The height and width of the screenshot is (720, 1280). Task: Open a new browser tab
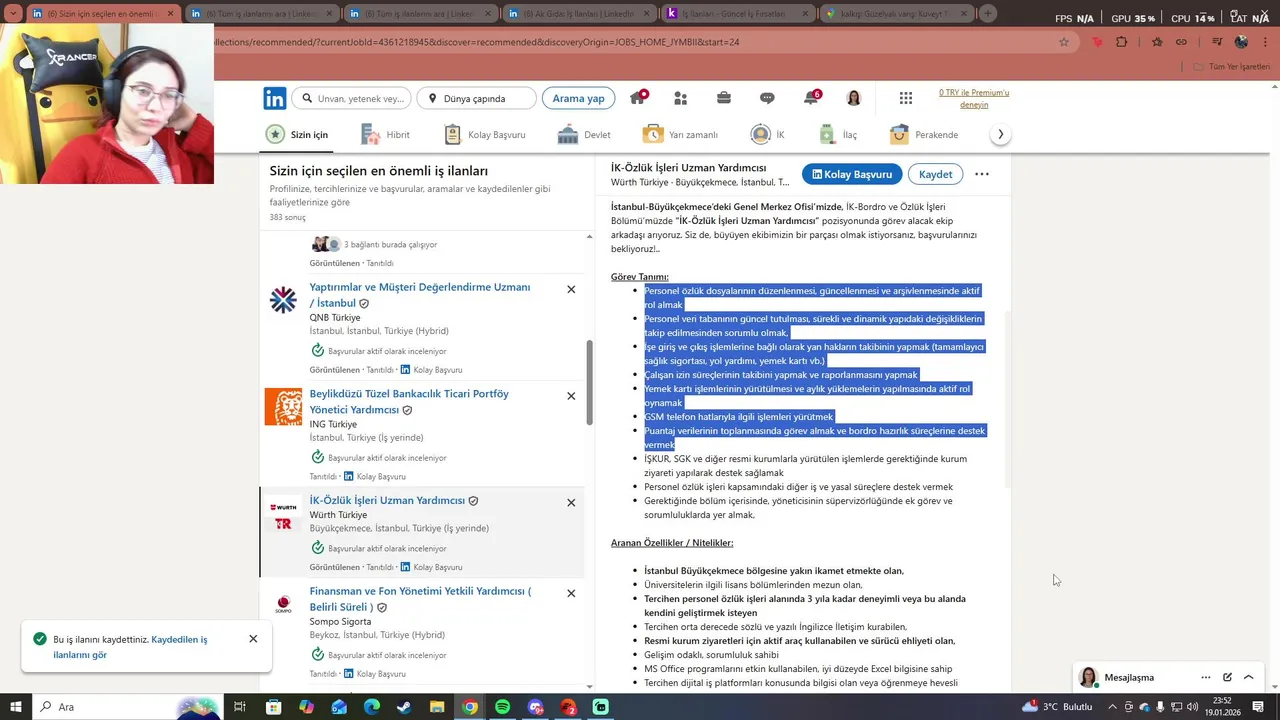(x=988, y=13)
